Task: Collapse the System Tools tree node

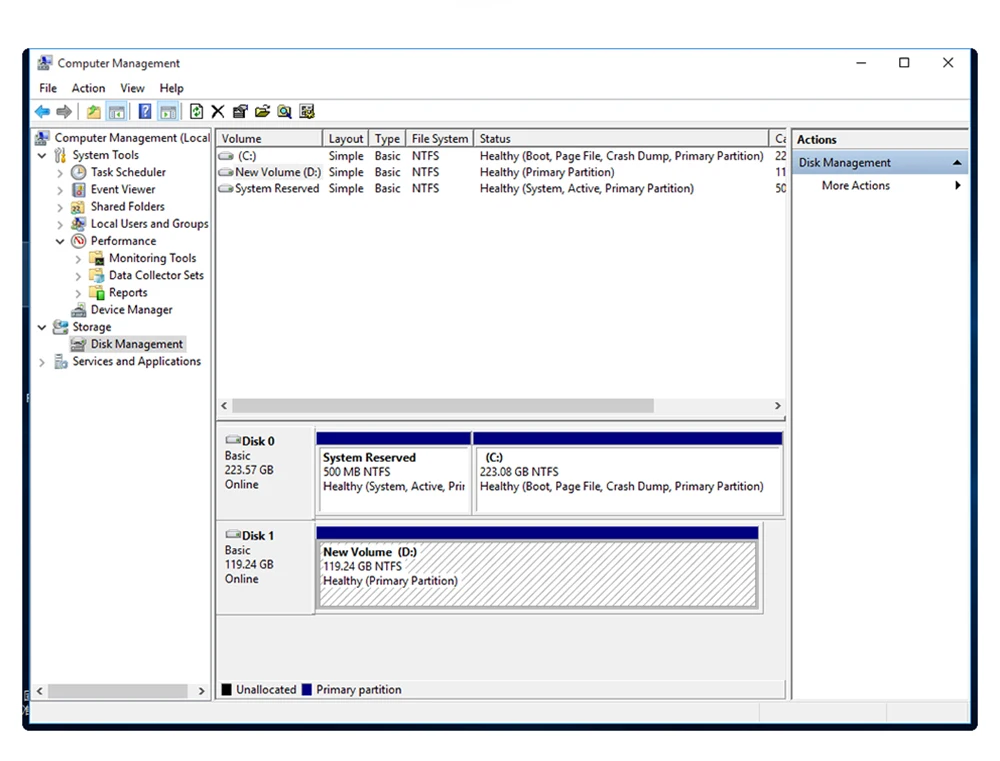Action: pos(42,156)
